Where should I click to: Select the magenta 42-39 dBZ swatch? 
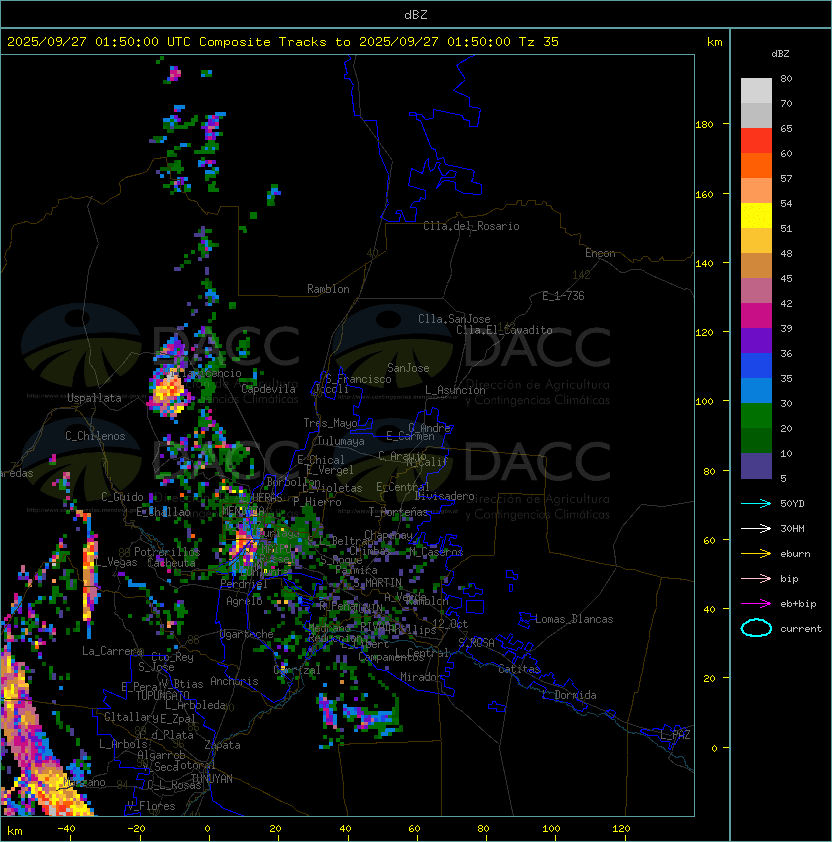pos(756,316)
